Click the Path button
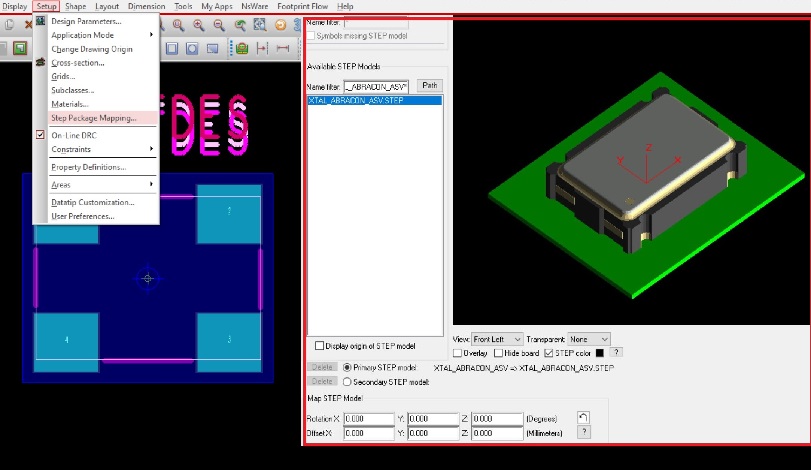The width and height of the screenshot is (811, 470). point(429,86)
